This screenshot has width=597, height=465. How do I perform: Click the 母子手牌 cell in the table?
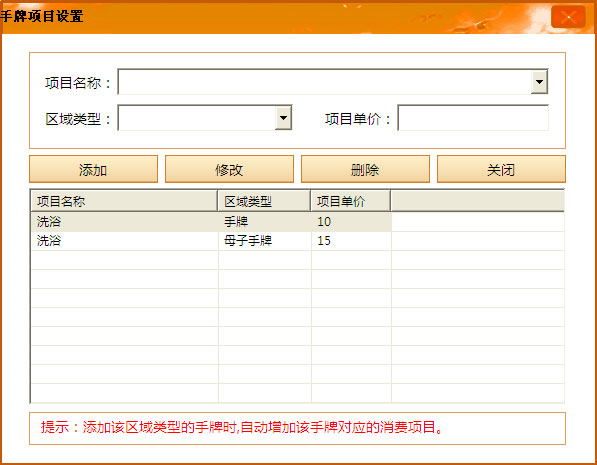click(x=265, y=241)
